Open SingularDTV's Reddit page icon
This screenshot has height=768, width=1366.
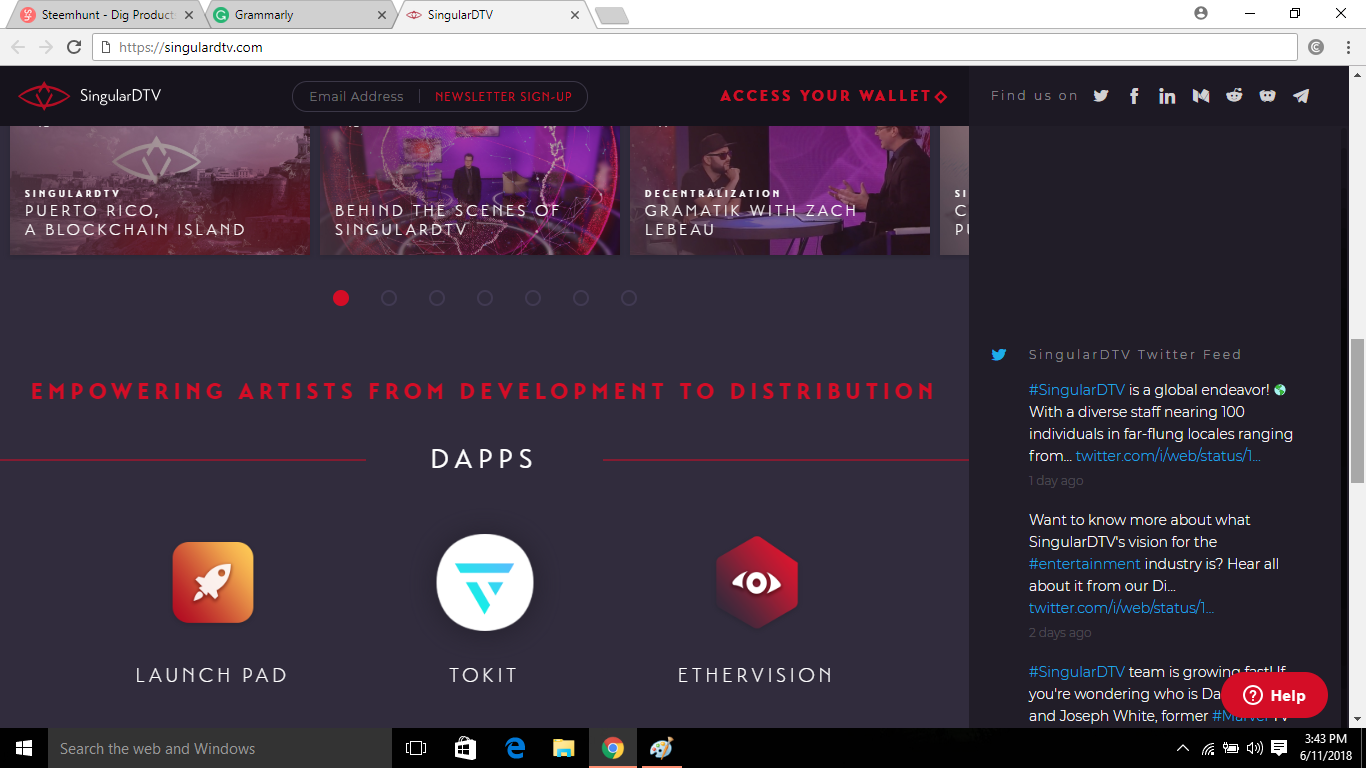pos(1234,95)
